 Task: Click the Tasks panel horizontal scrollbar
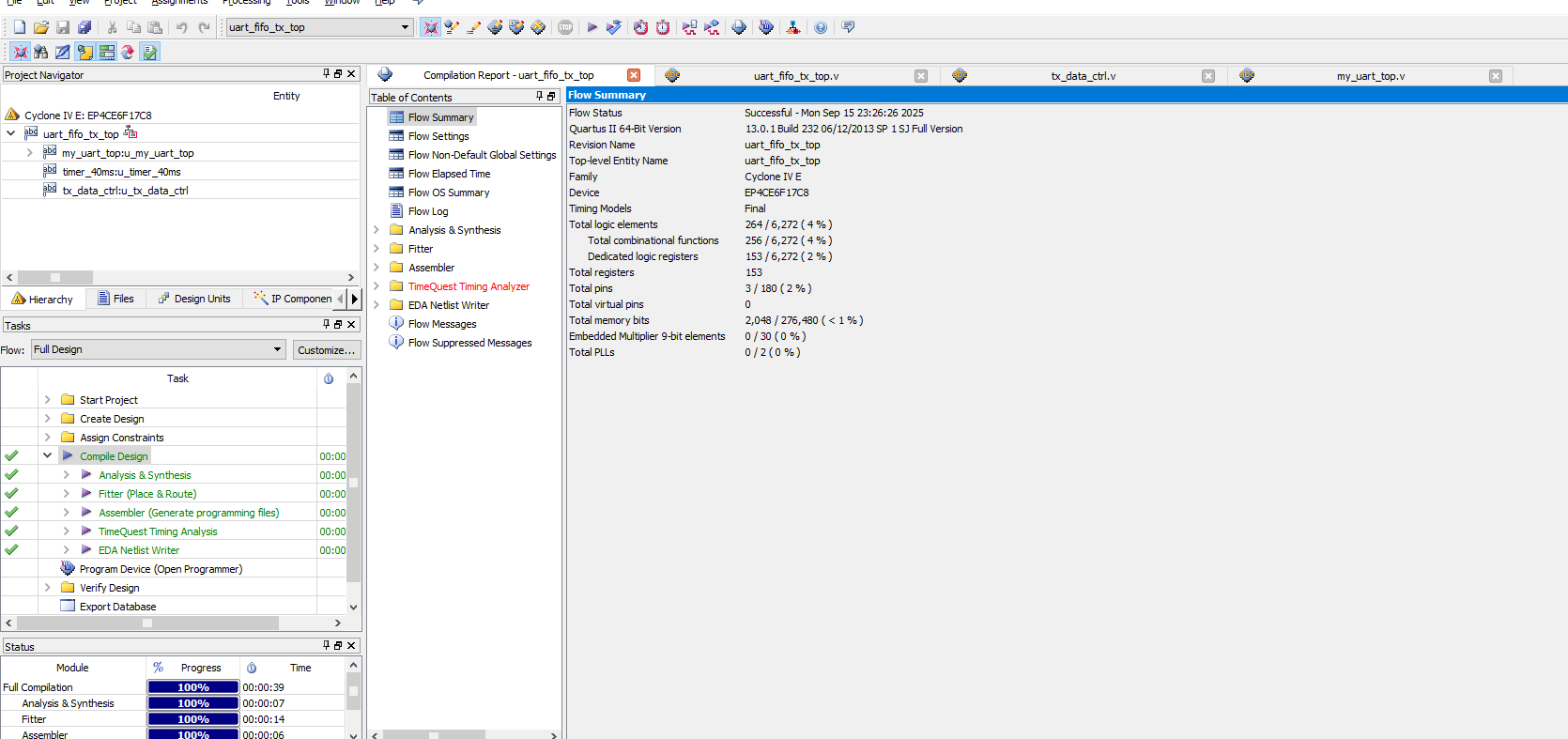pos(147,623)
